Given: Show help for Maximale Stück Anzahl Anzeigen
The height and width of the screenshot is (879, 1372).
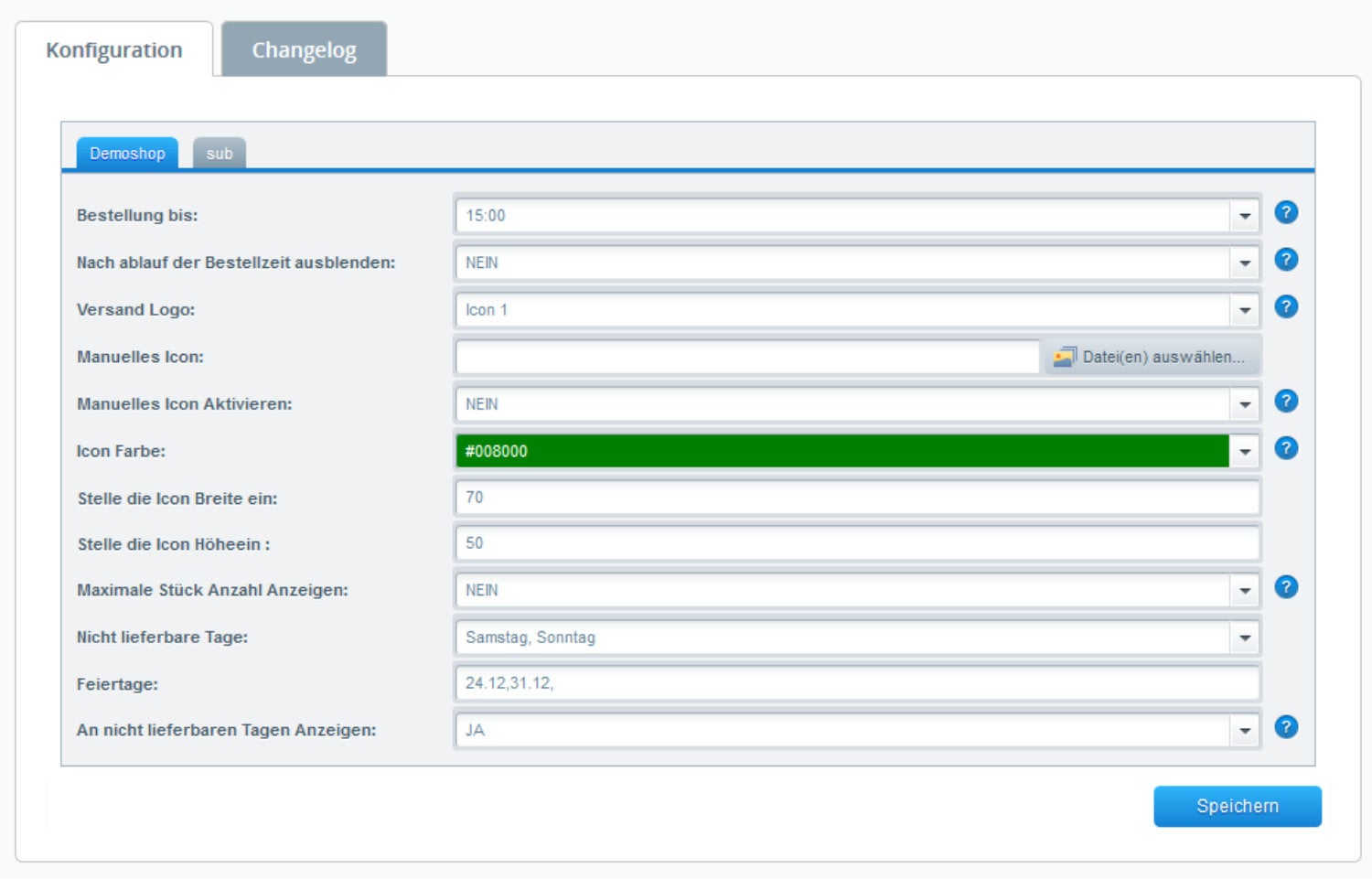Looking at the screenshot, I should 1286,587.
